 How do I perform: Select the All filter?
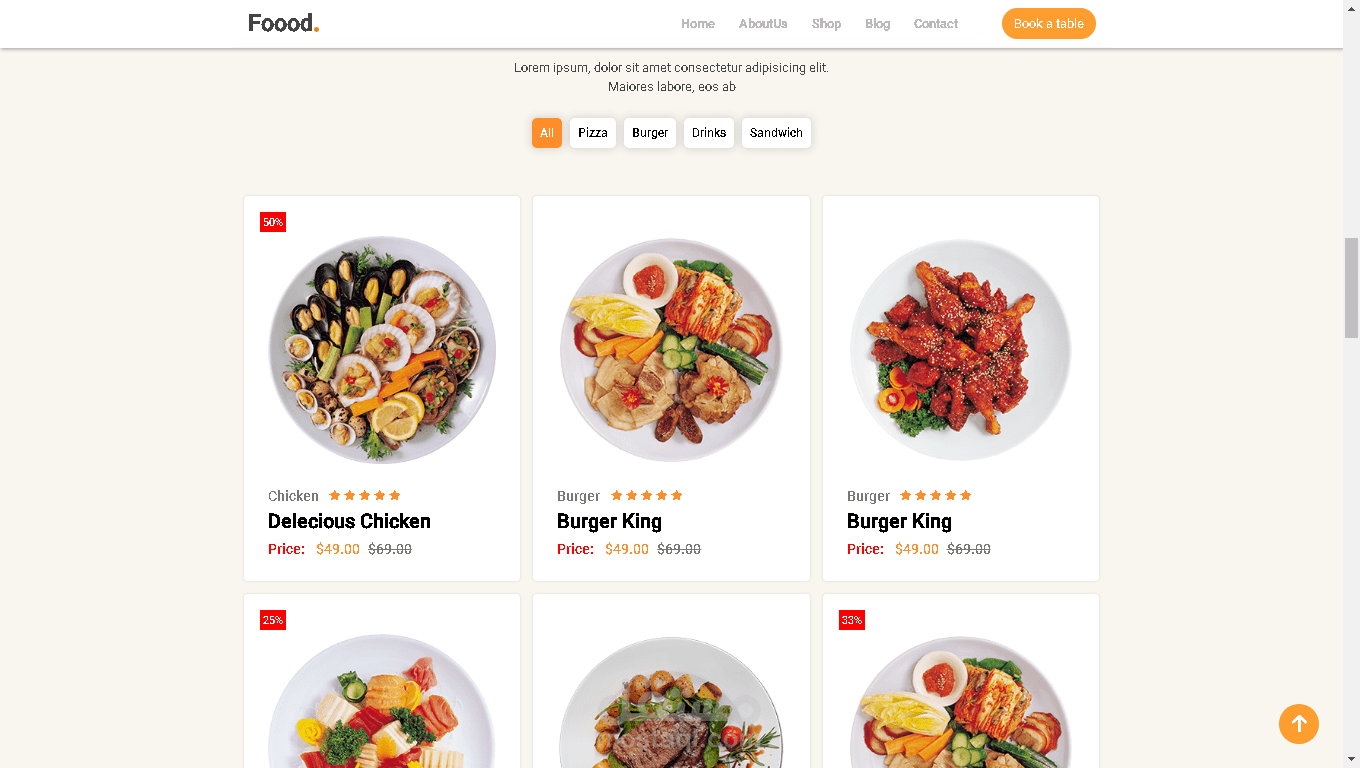click(547, 133)
